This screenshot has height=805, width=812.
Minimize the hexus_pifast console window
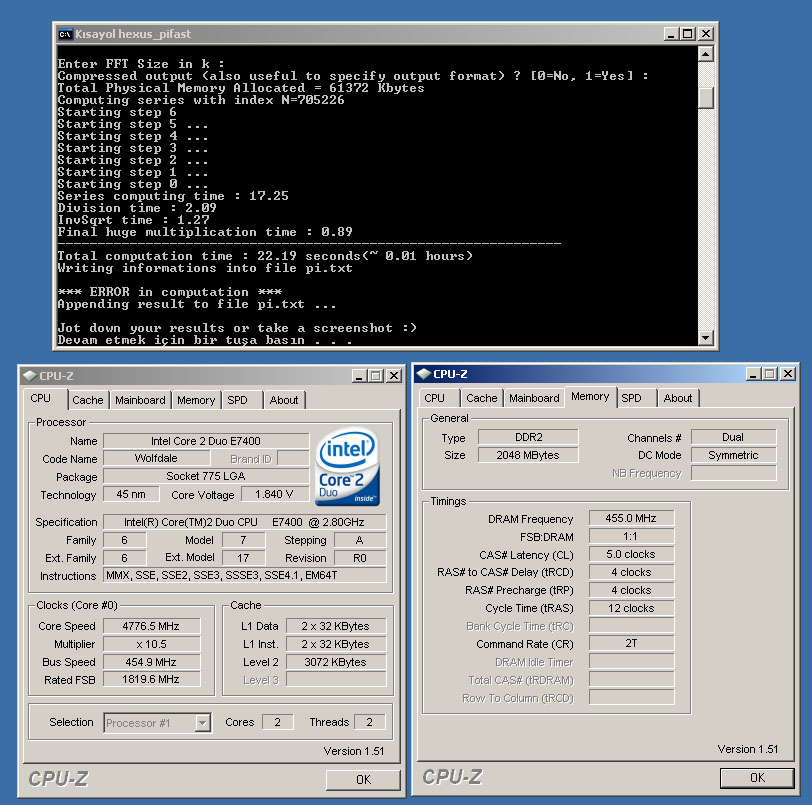[672, 34]
